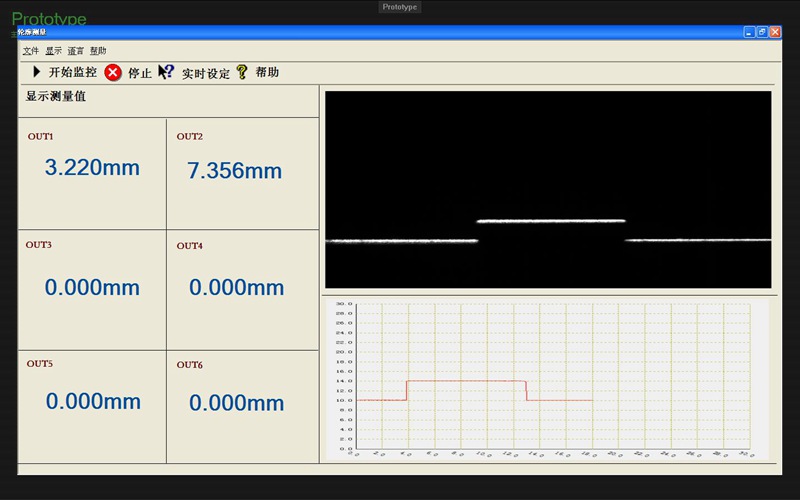Open the 语言 menu

coord(76,50)
